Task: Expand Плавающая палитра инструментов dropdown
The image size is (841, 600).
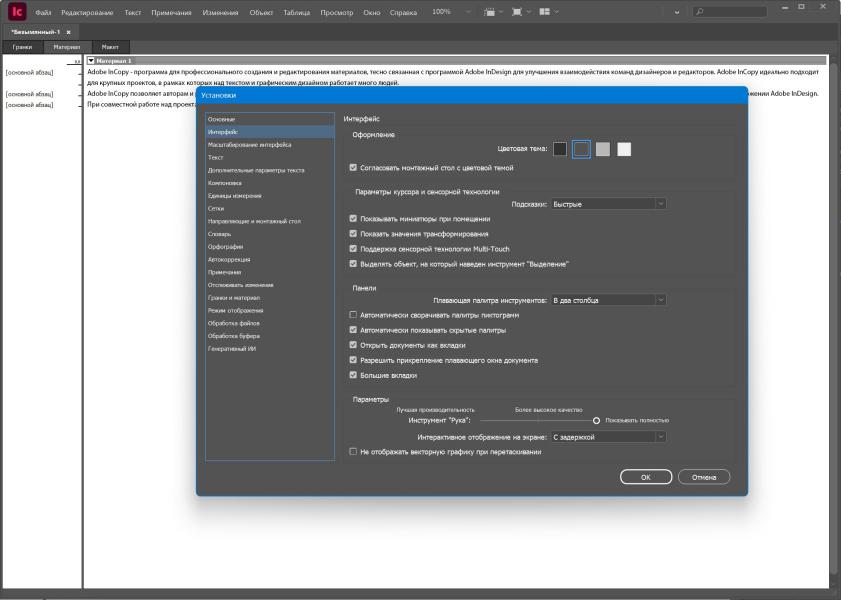Action: (x=608, y=300)
